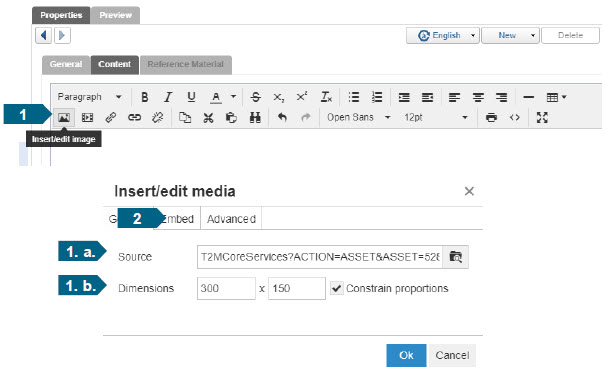Click the Insert link chain icon
The height and width of the screenshot is (375, 607).
[x=134, y=118]
